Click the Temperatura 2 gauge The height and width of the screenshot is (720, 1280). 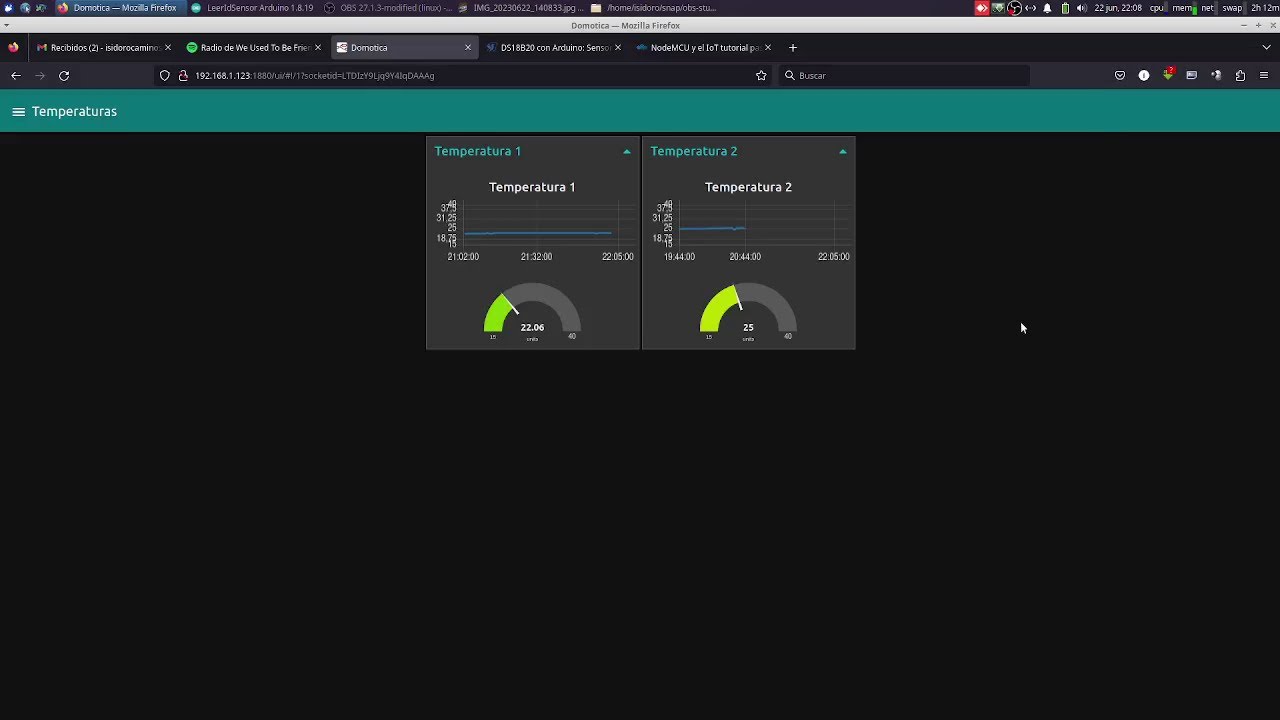click(x=748, y=312)
